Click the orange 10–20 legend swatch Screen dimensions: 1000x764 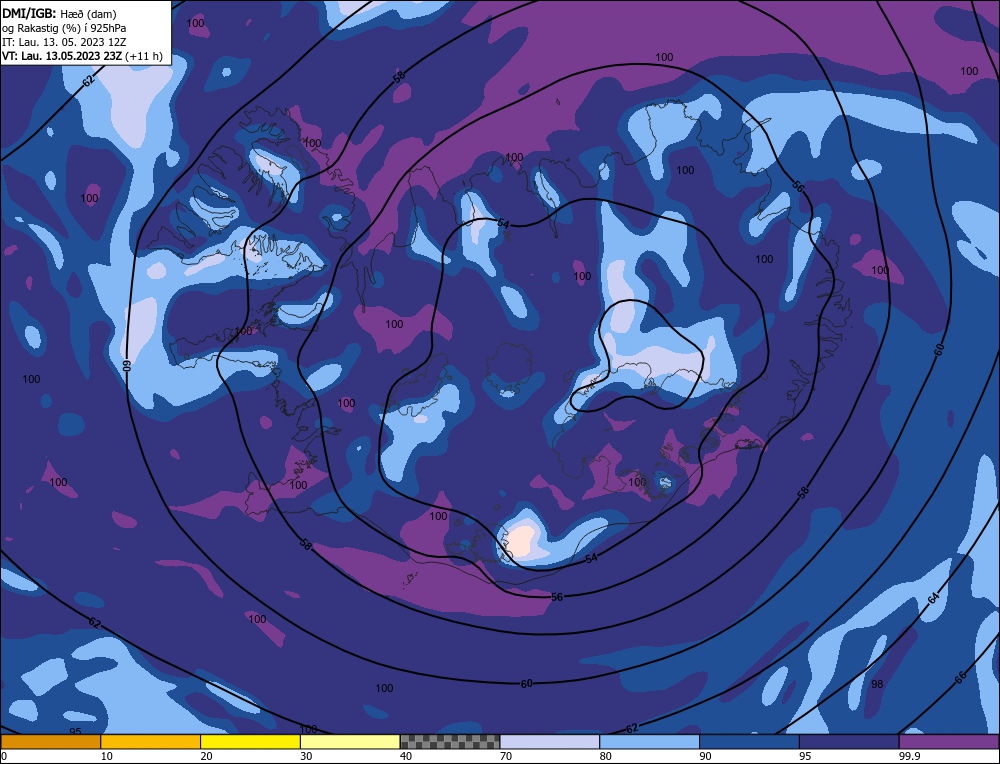click(151, 742)
